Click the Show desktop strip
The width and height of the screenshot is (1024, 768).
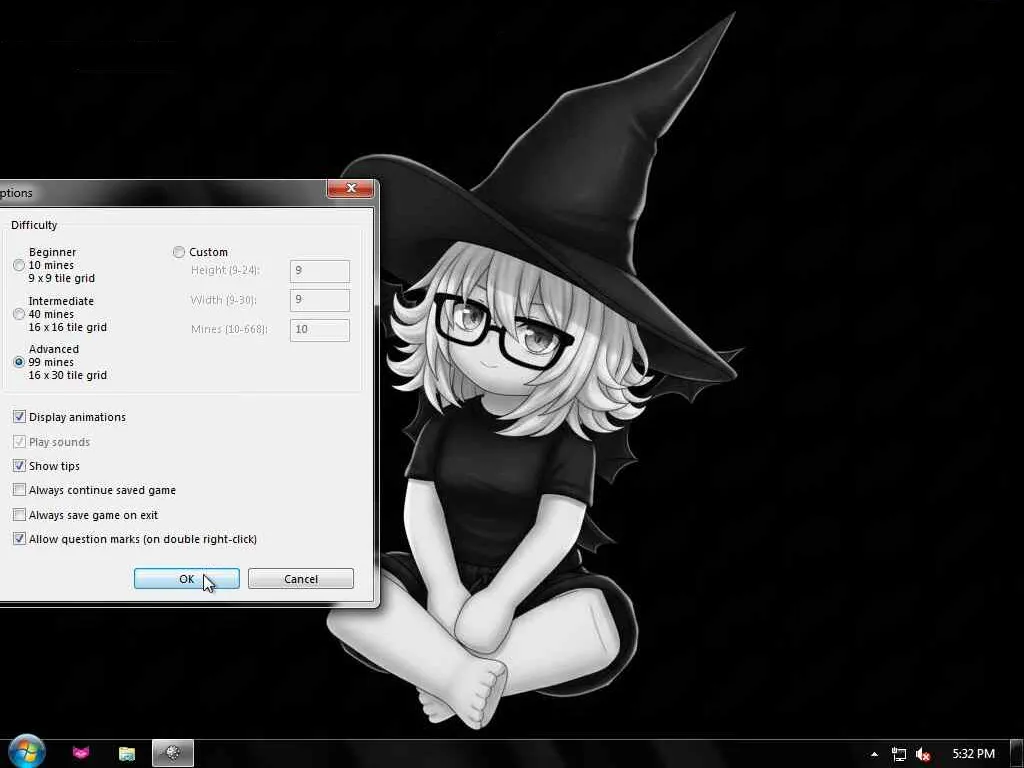click(1017, 754)
